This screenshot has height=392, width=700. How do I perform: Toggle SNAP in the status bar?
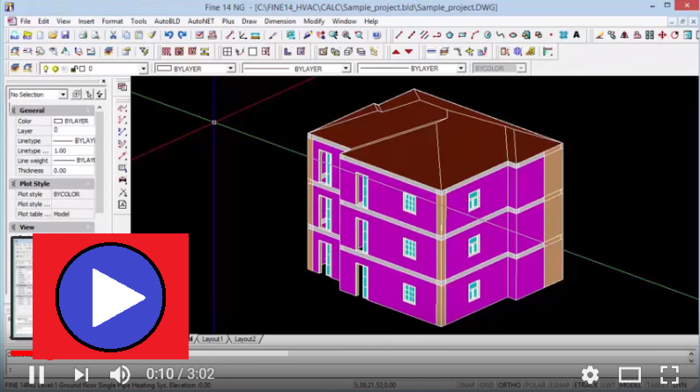point(467,385)
